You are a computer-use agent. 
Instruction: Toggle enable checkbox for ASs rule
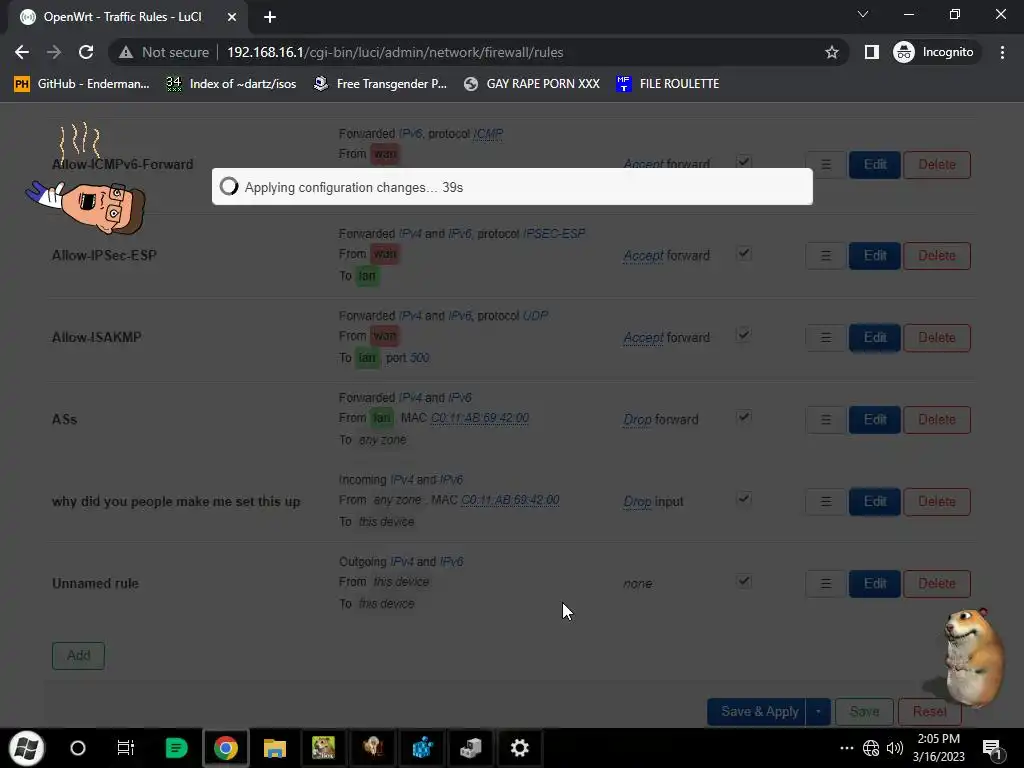744,417
